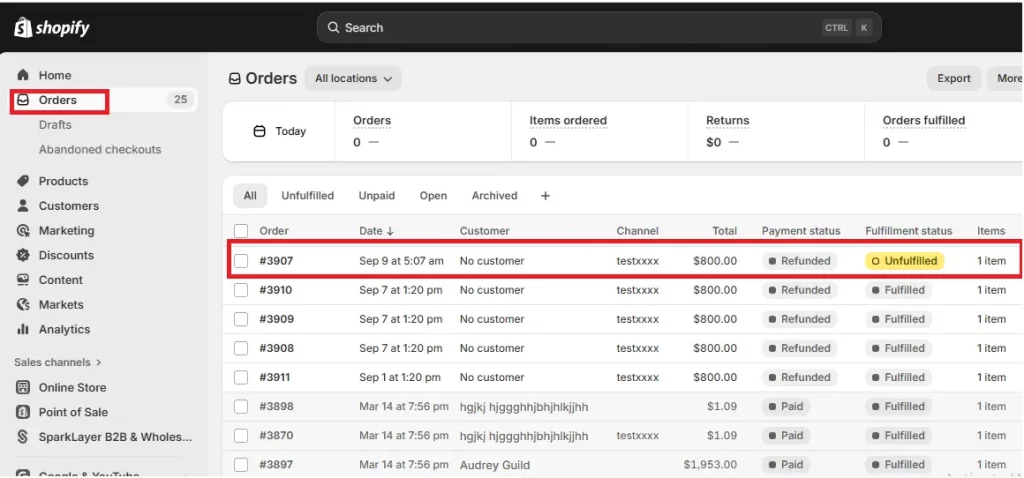
Task: Open order #3907 link
Action: click(x=276, y=261)
